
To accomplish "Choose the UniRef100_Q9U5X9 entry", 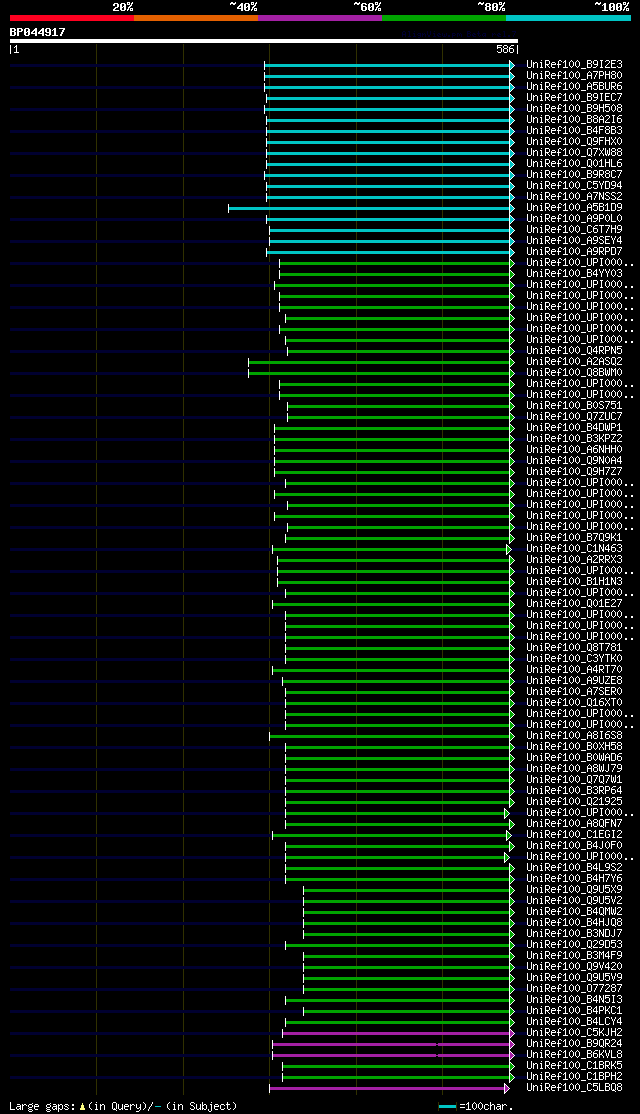I will [574, 890].
